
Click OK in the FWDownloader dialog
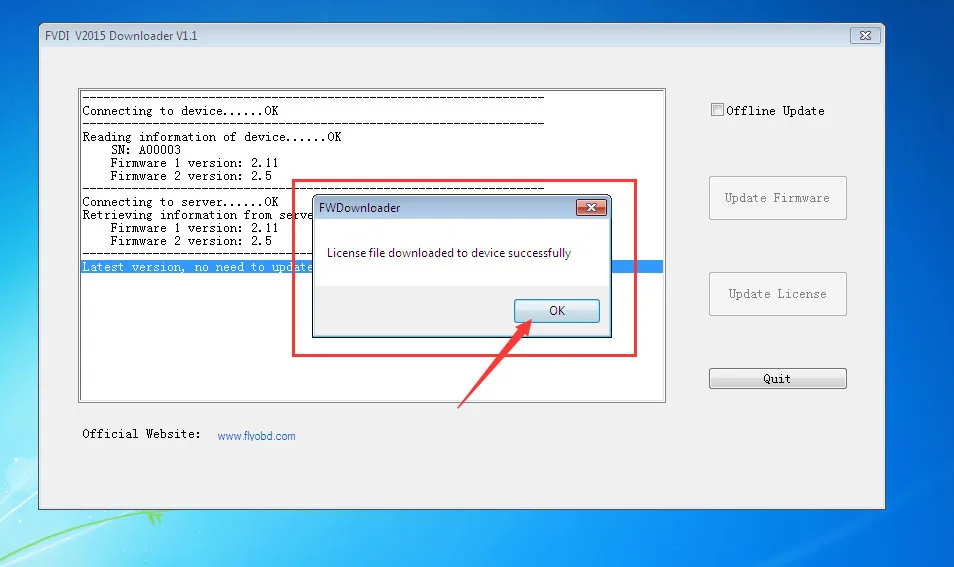tap(557, 311)
